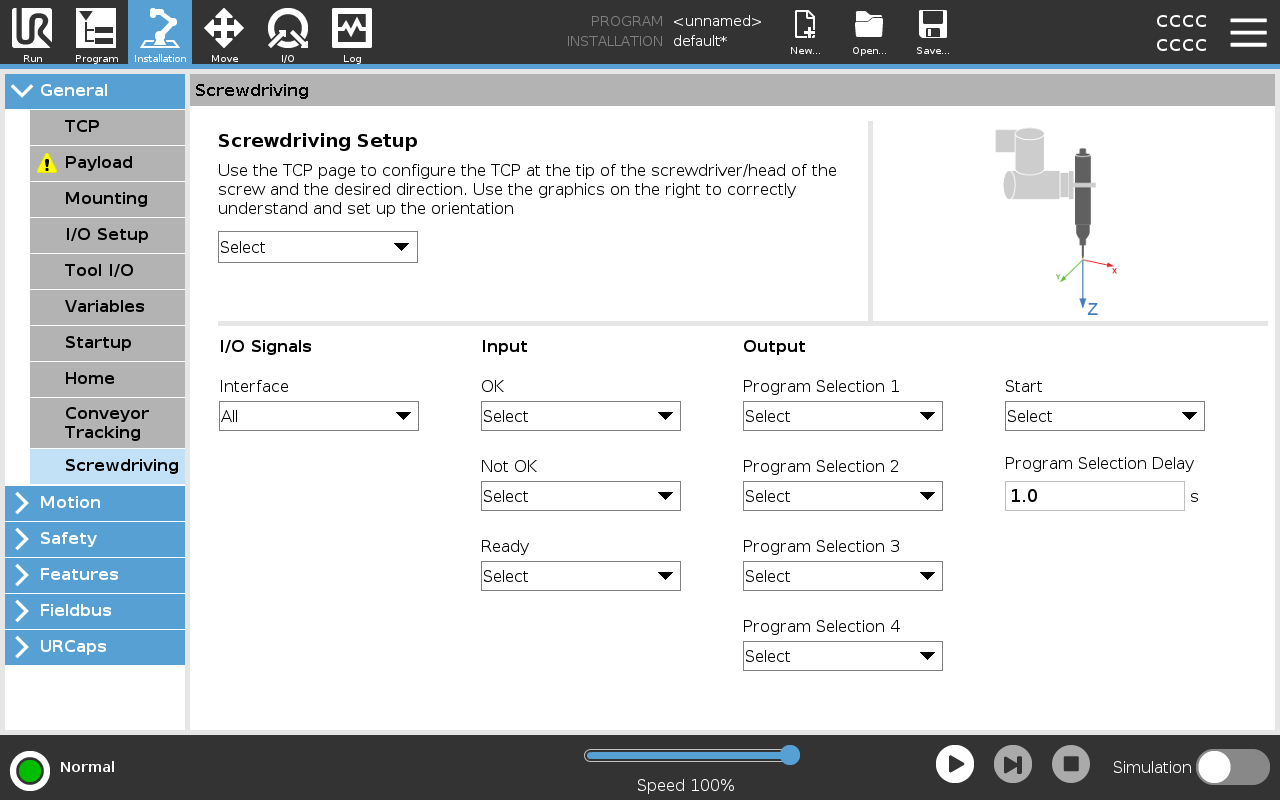Open the hamburger menu icon
Image resolution: width=1280 pixels, height=800 pixels.
[x=1248, y=32]
